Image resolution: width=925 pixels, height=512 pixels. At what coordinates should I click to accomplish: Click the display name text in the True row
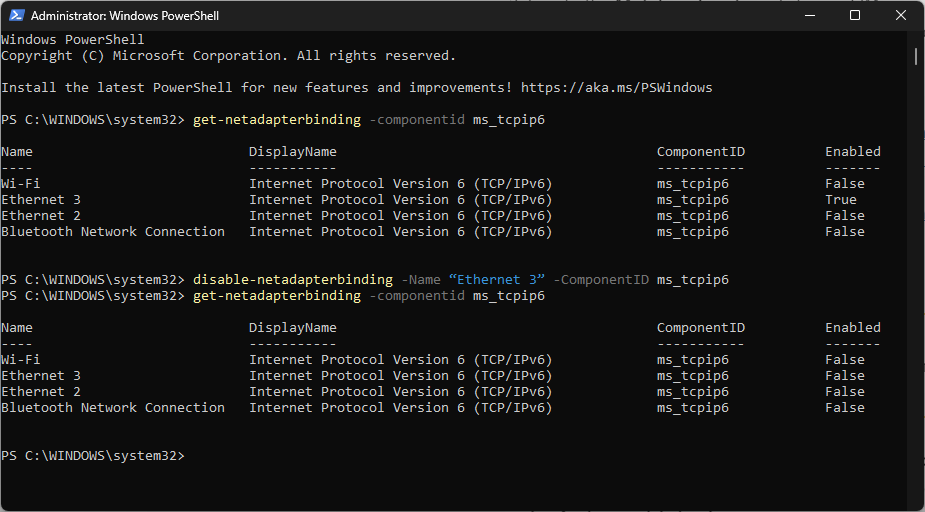click(x=401, y=200)
